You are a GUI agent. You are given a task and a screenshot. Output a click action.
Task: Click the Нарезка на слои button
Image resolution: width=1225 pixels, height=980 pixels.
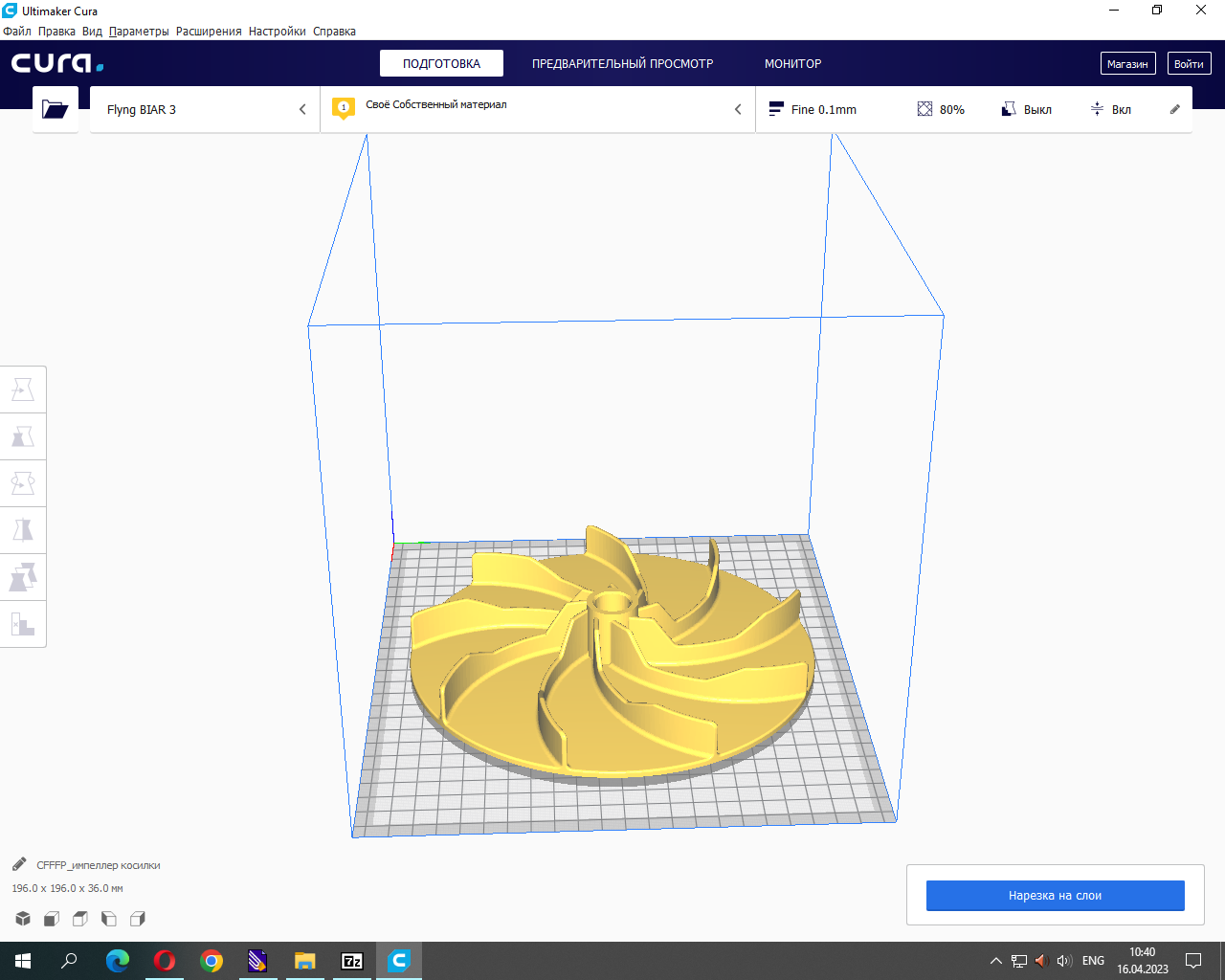[1056, 896]
